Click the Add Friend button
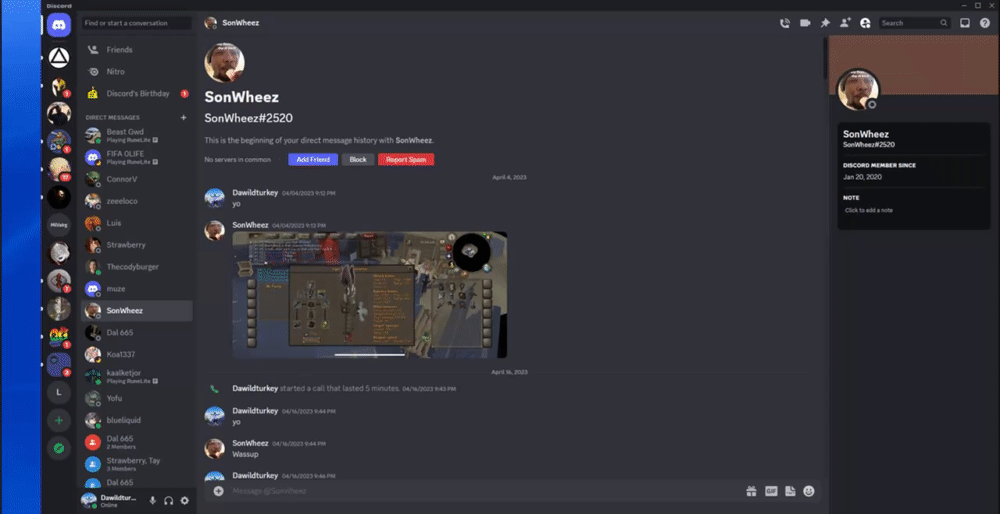This screenshot has width=1000, height=514. click(x=312, y=159)
